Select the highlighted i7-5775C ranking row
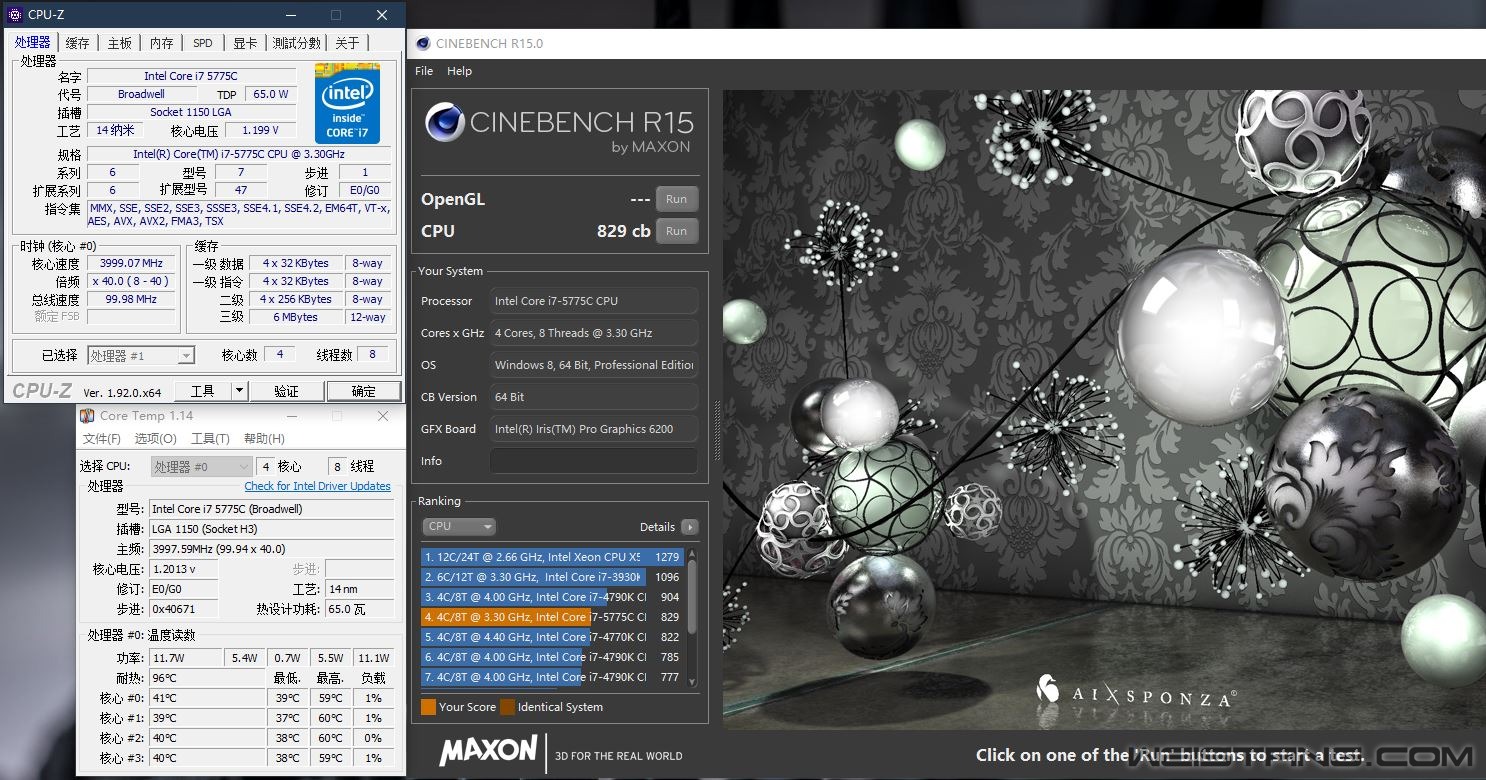1486x780 pixels. (552, 617)
